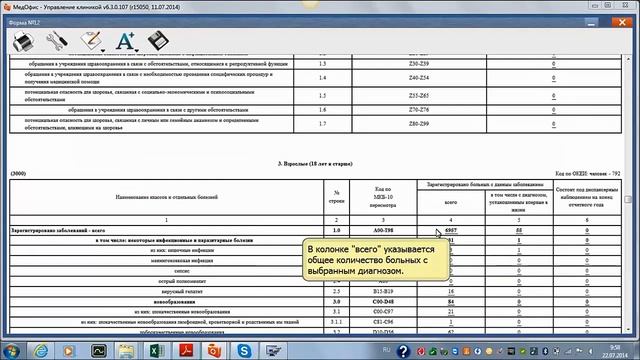This screenshot has width=640, height=360.
Task: Open the Windows Start menu
Action: [11, 351]
